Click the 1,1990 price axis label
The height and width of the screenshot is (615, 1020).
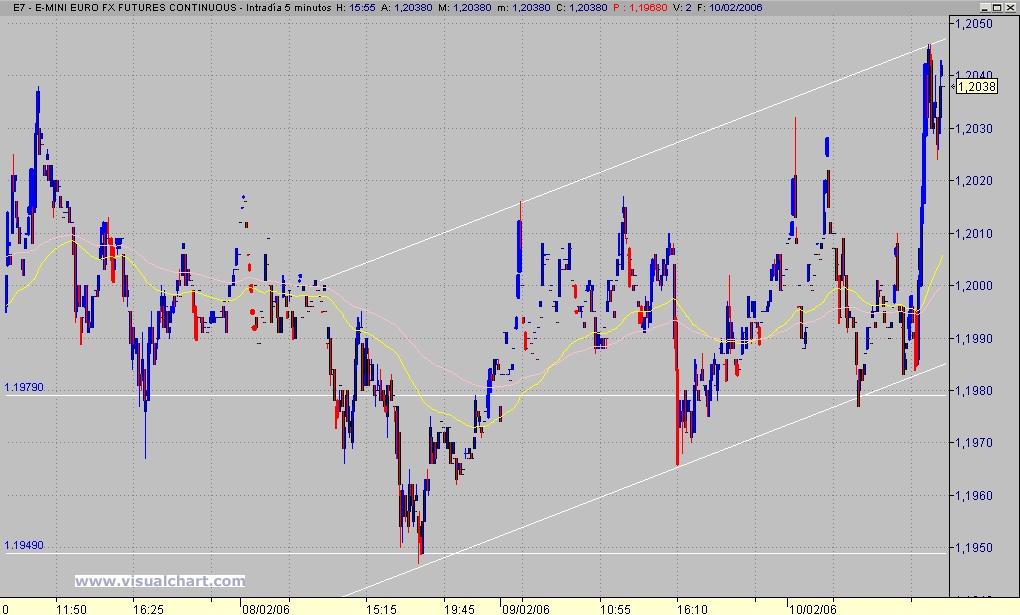pyautogui.click(x=974, y=338)
